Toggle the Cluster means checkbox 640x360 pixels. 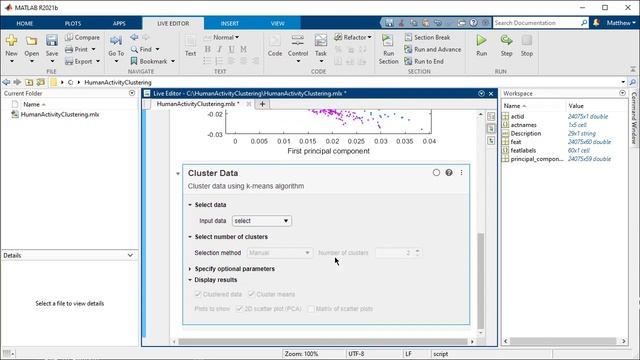251,294
